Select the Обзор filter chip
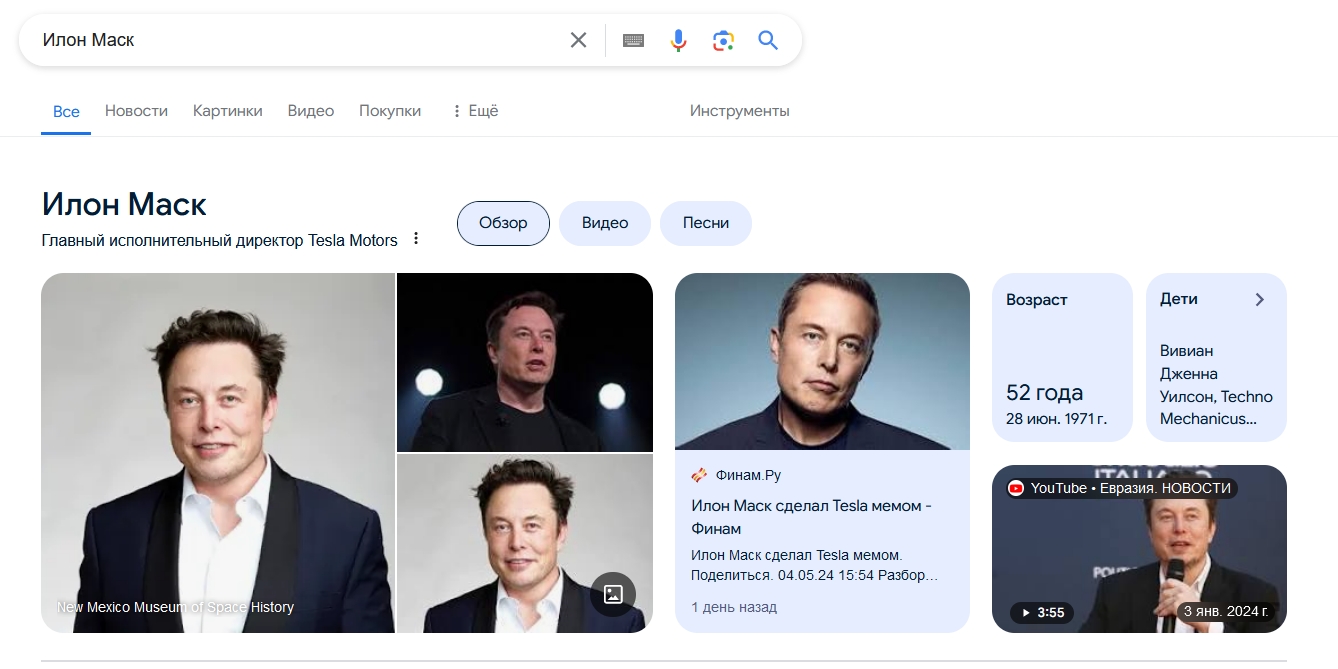 tap(502, 223)
